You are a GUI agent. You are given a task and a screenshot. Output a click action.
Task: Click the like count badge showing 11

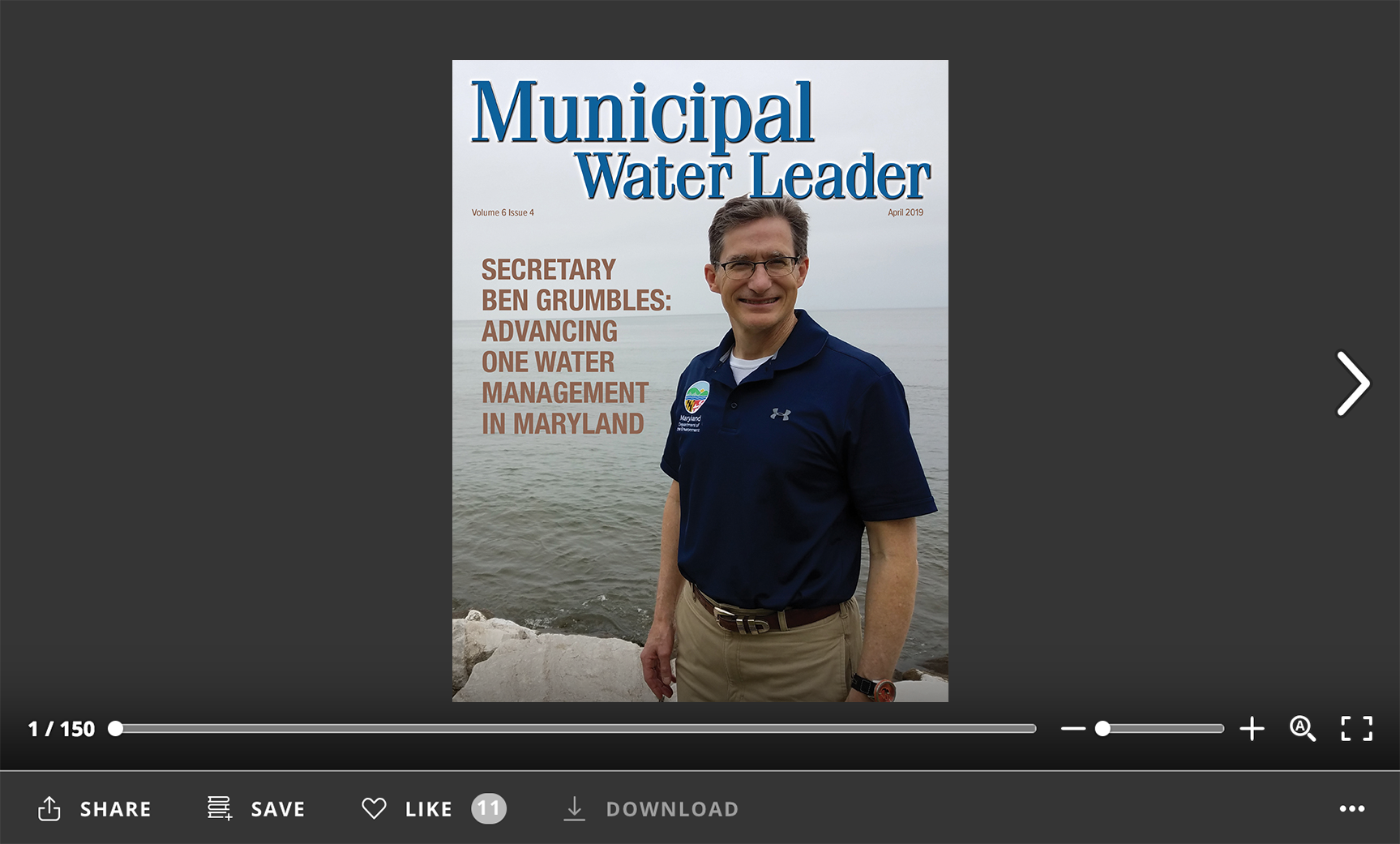click(489, 808)
